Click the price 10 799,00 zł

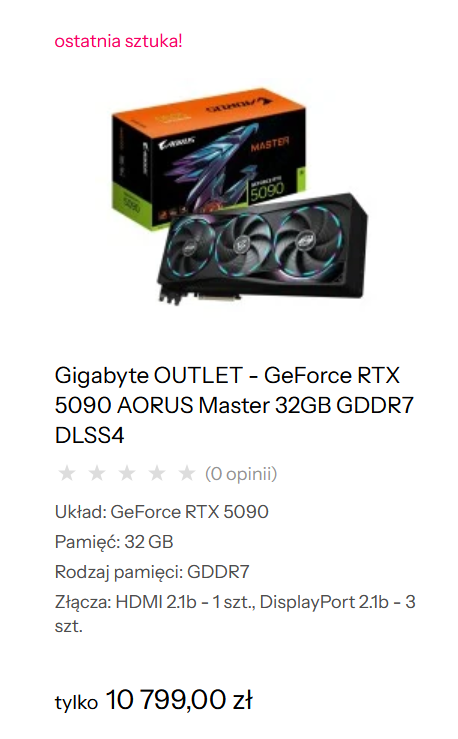pos(179,699)
